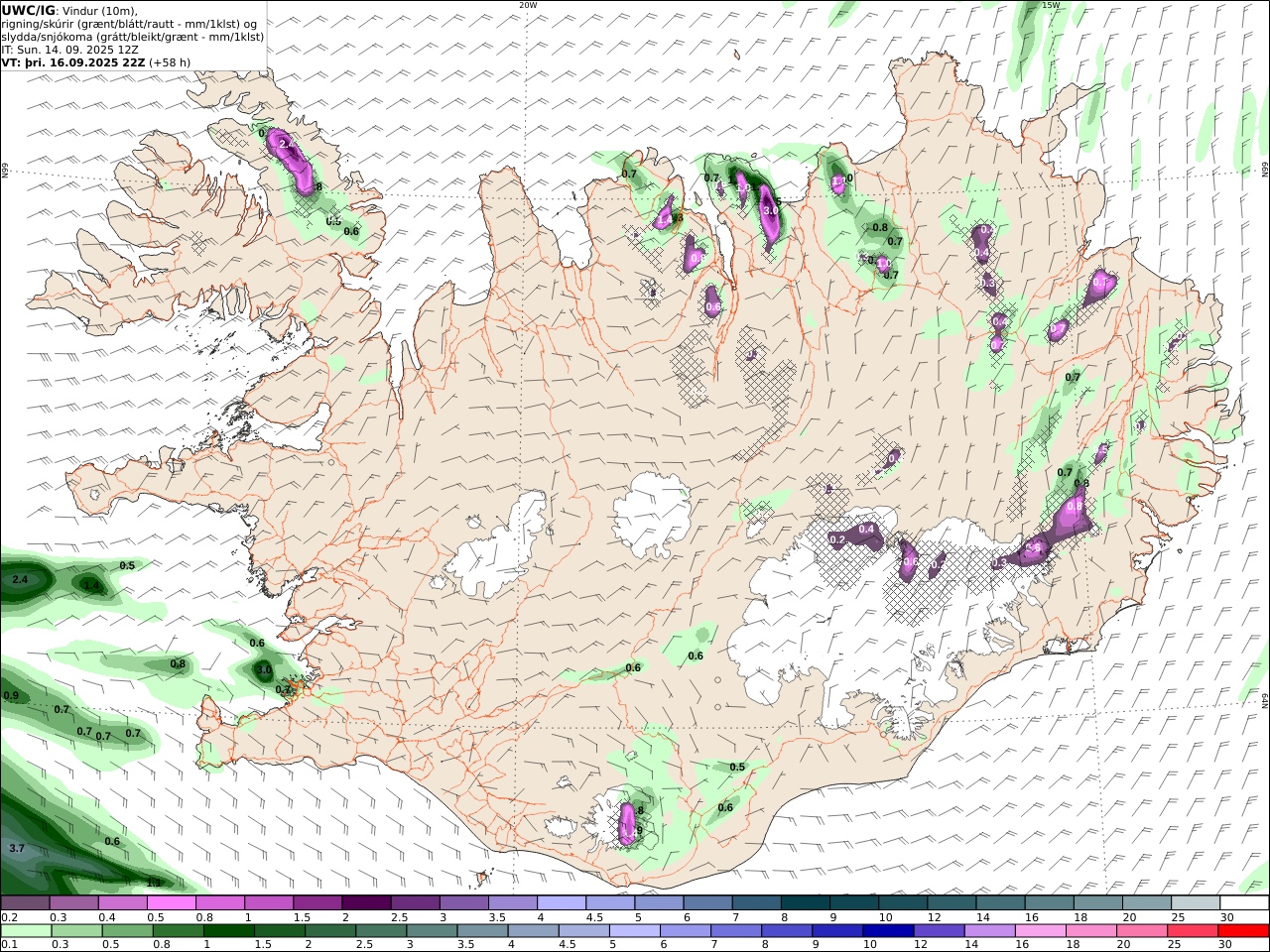This screenshot has height=952, width=1270.
Task: Select the 'slydda/snjókoma' header line
Action: [x=133, y=36]
